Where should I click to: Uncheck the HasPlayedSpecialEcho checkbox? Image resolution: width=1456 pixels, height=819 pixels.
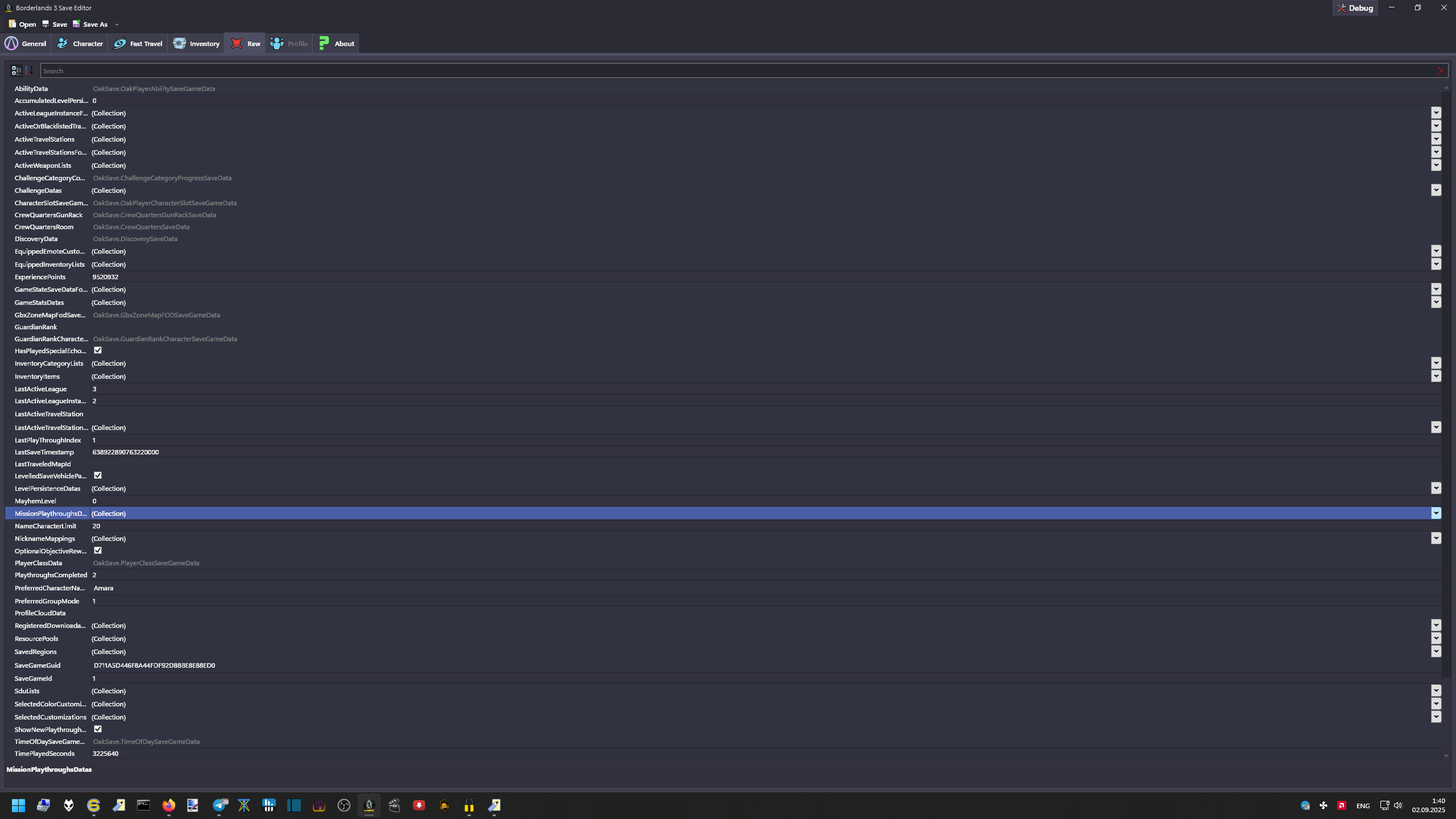pos(98,350)
